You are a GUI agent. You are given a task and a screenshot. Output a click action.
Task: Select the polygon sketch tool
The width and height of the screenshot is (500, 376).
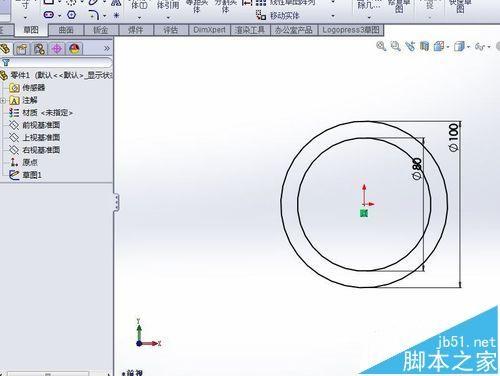(x=72, y=15)
